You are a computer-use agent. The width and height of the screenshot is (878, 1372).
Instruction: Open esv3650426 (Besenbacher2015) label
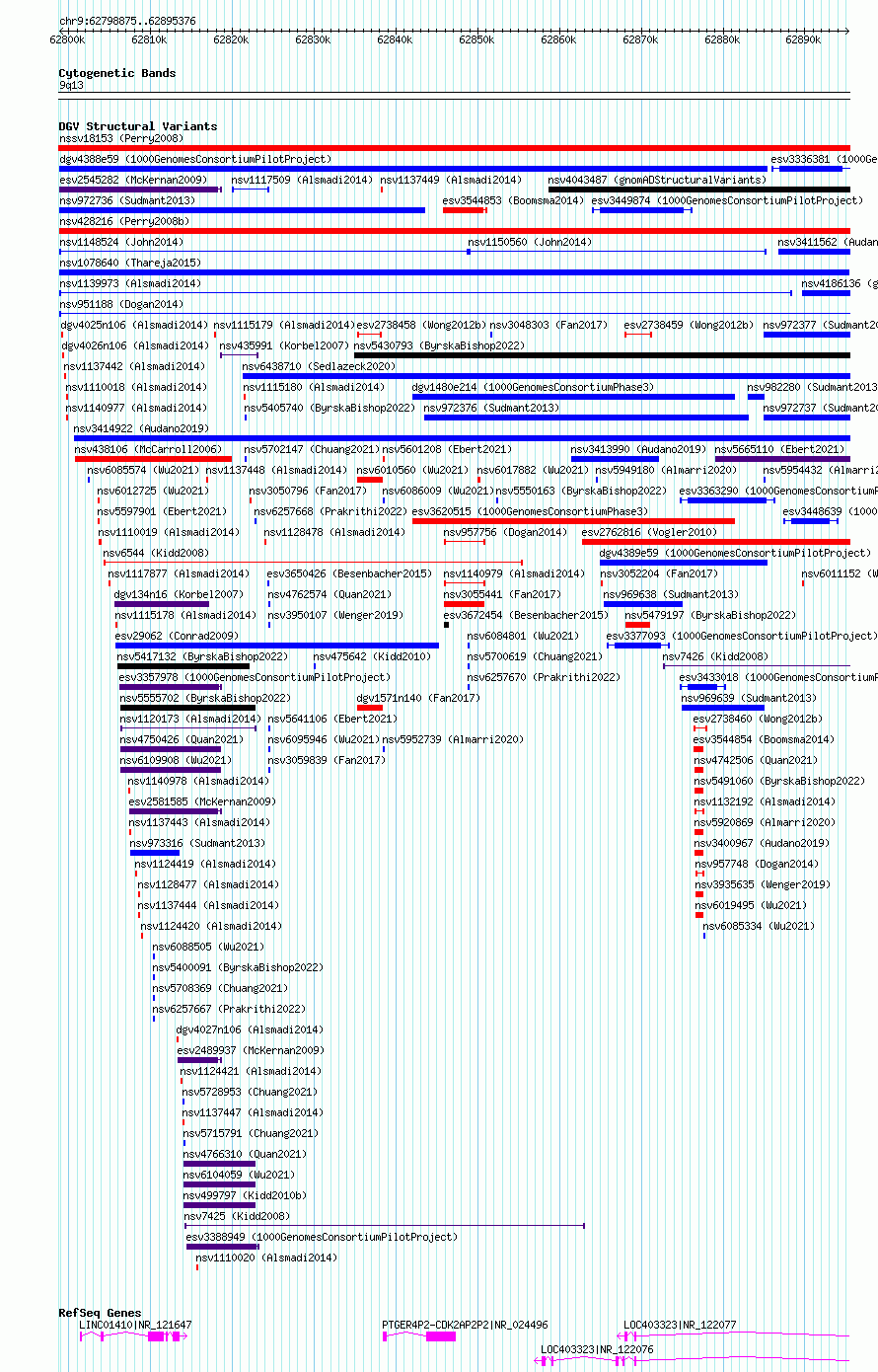click(x=350, y=573)
